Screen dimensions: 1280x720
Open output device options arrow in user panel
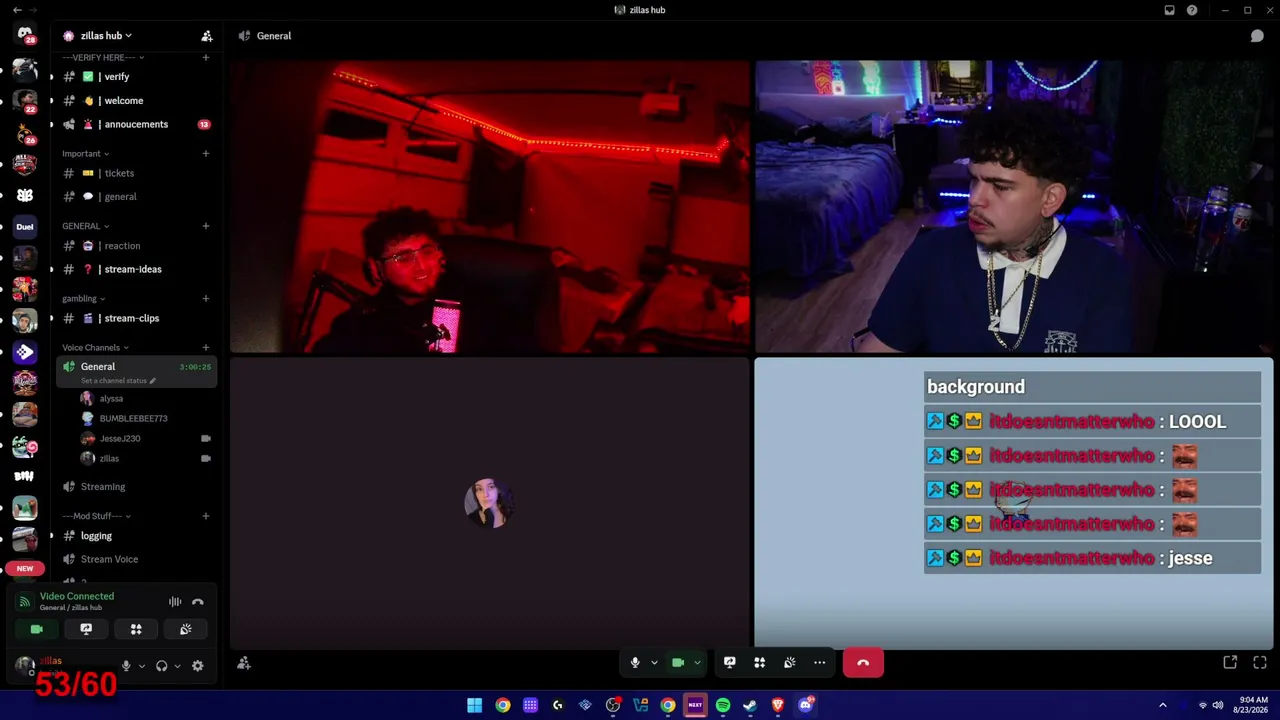point(178,666)
